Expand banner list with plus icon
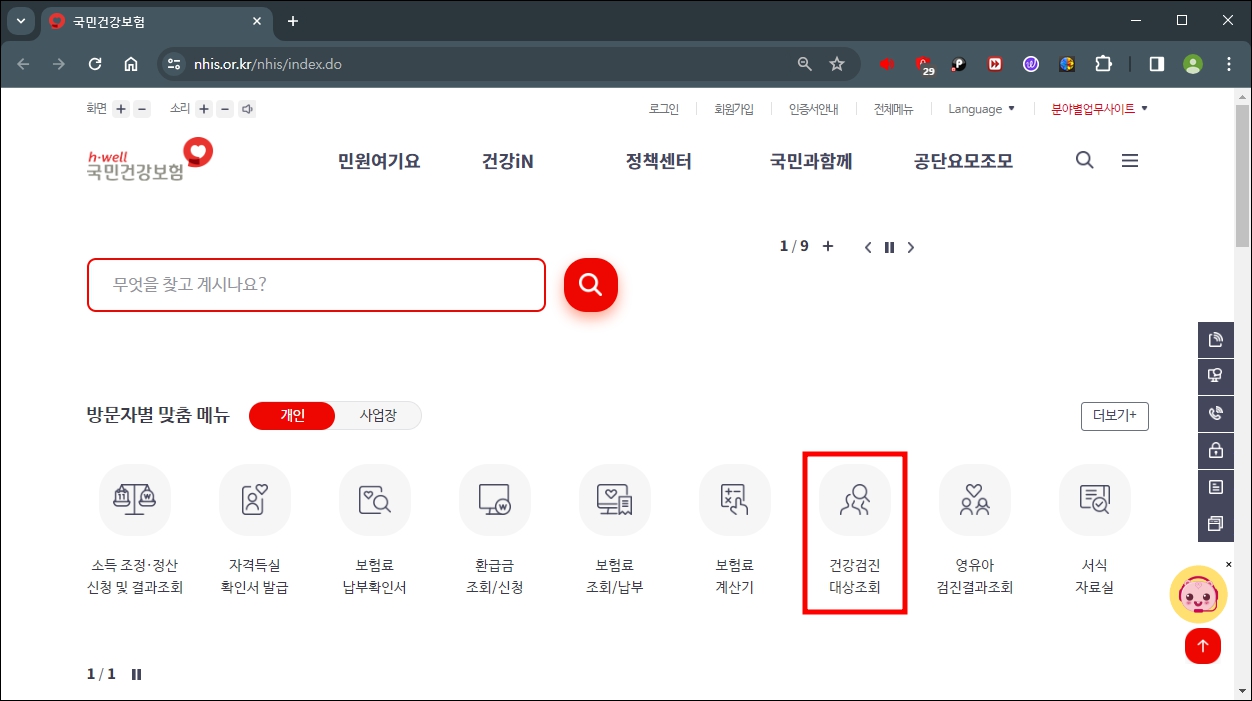This screenshot has height=701, width=1252. tap(828, 246)
